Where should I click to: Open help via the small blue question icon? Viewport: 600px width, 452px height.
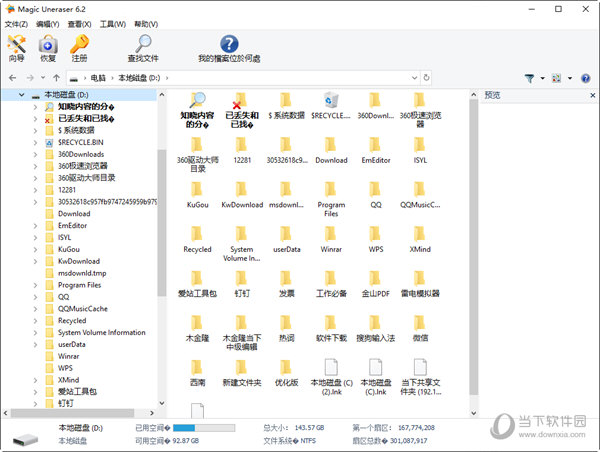coord(585,78)
